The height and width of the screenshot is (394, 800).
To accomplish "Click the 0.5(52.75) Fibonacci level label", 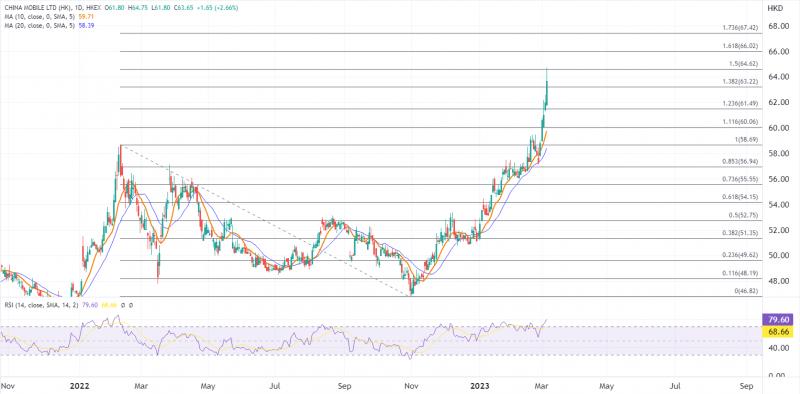I will (742, 215).
